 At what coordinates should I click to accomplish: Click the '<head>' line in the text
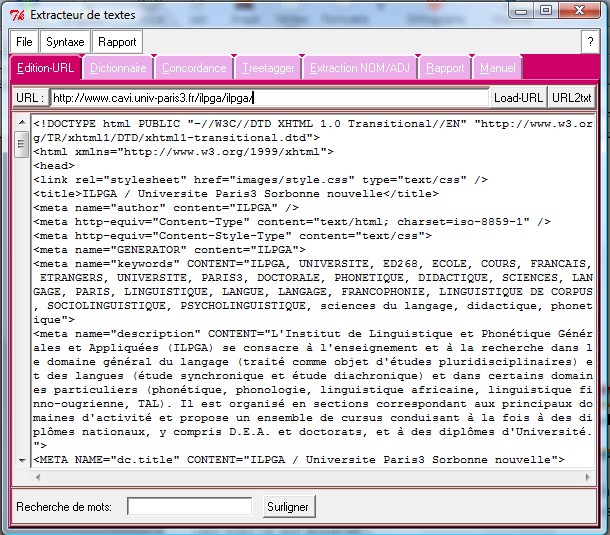coord(54,166)
